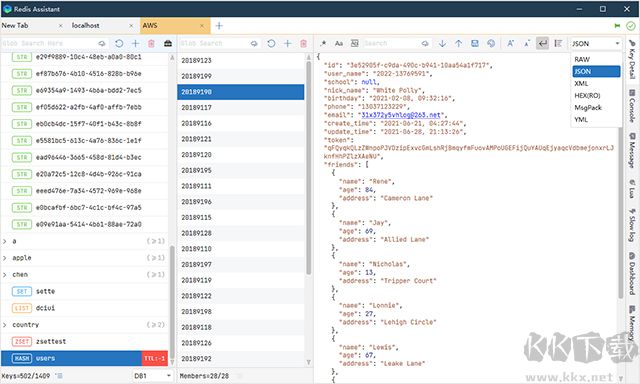Open the toolbox icon beside key trash
This screenshot has width=640, height=384.
click(168, 43)
